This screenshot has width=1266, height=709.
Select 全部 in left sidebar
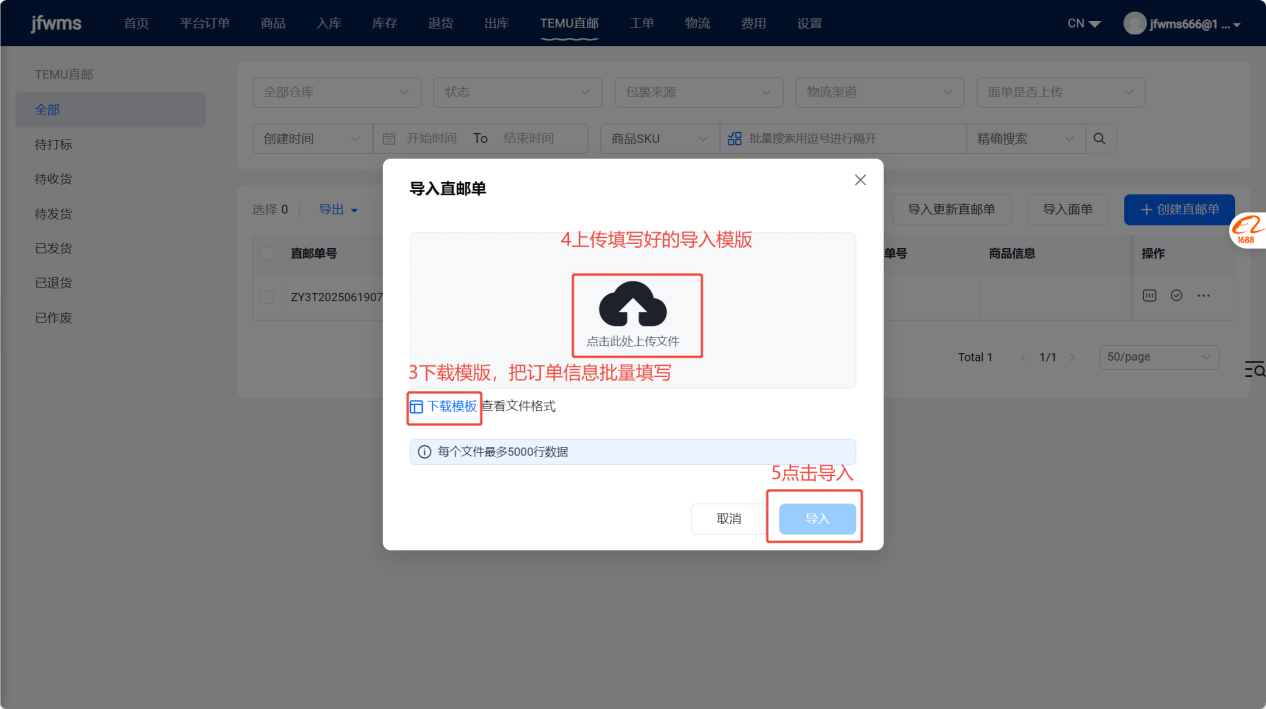[x=110, y=110]
